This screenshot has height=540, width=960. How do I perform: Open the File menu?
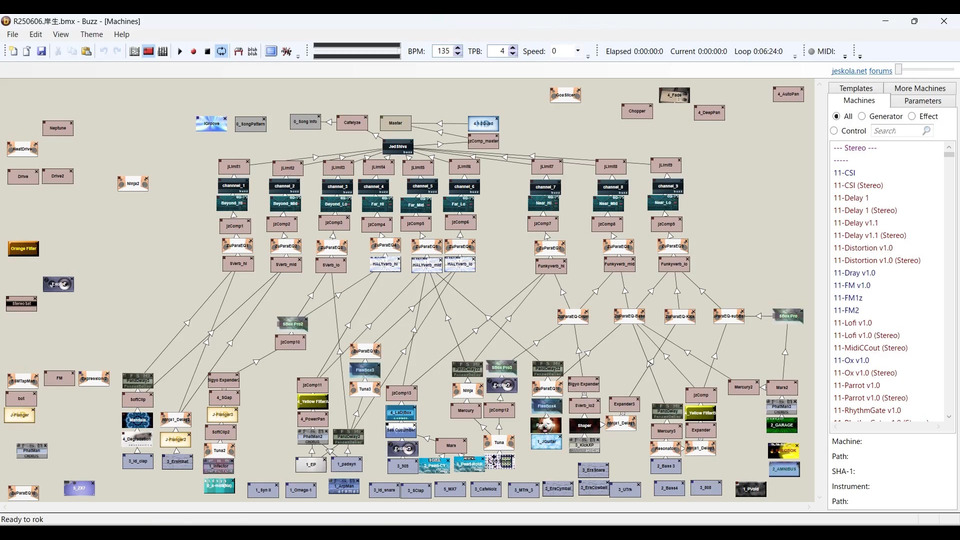click(x=12, y=34)
